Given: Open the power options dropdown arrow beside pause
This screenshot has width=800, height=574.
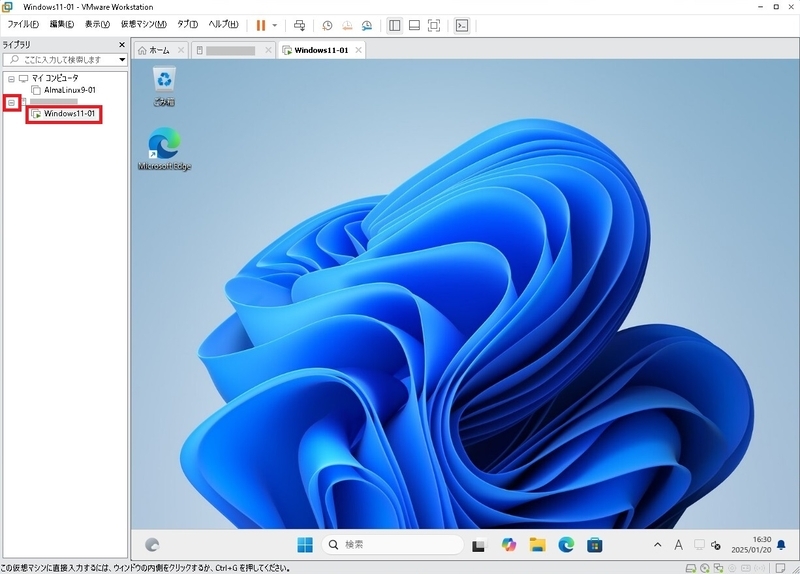Looking at the screenshot, I should point(274,26).
